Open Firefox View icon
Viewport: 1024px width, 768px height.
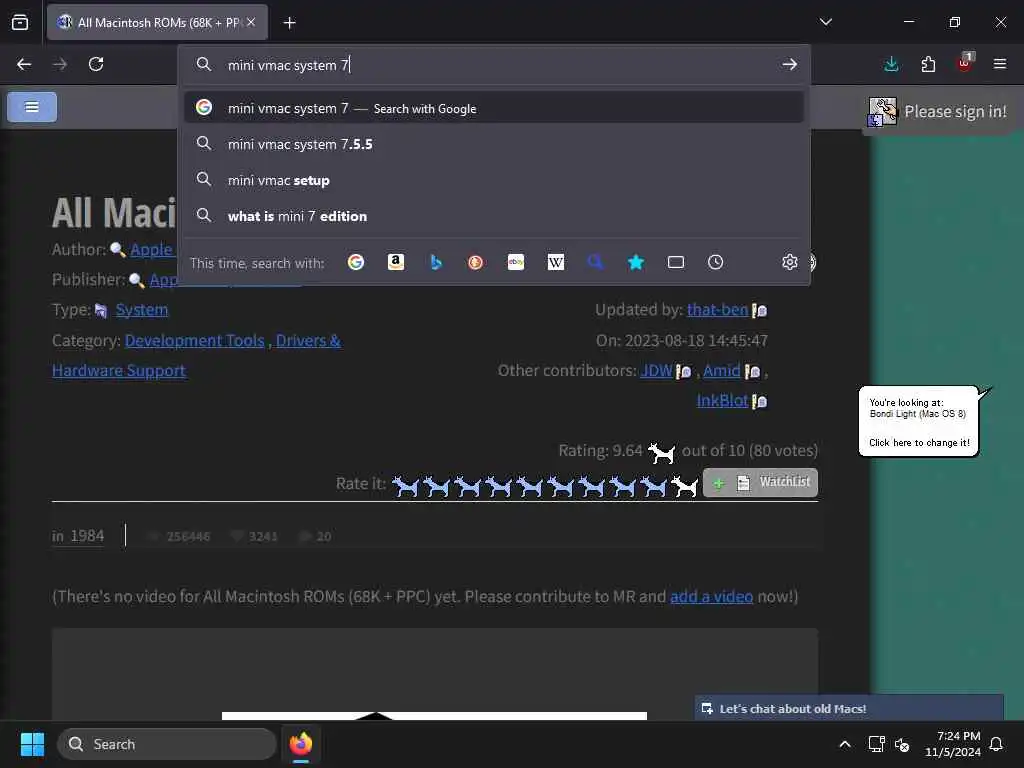click(20, 22)
